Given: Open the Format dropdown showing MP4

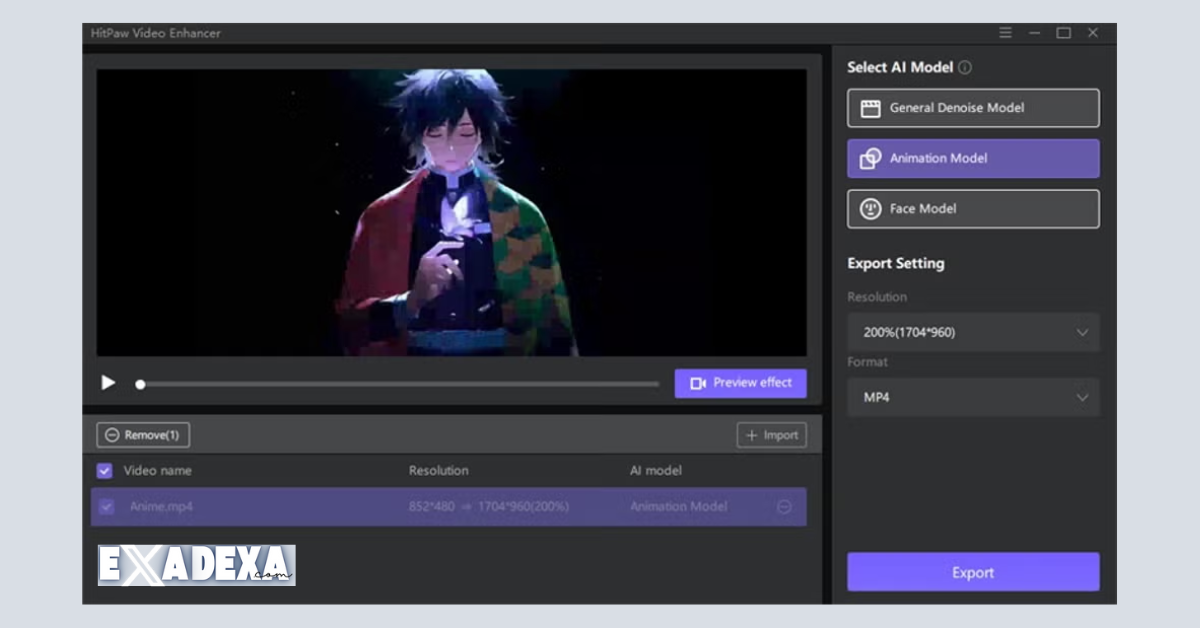Looking at the screenshot, I should pyautogui.click(x=972, y=397).
